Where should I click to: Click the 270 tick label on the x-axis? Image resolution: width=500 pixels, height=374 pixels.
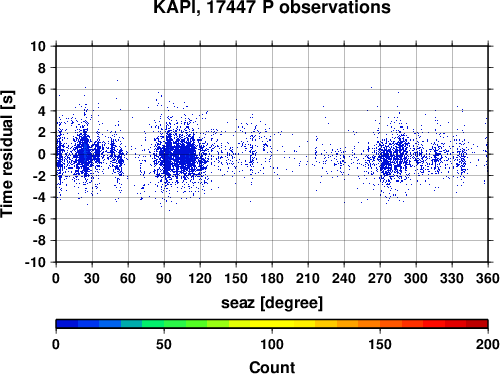tap(380, 278)
